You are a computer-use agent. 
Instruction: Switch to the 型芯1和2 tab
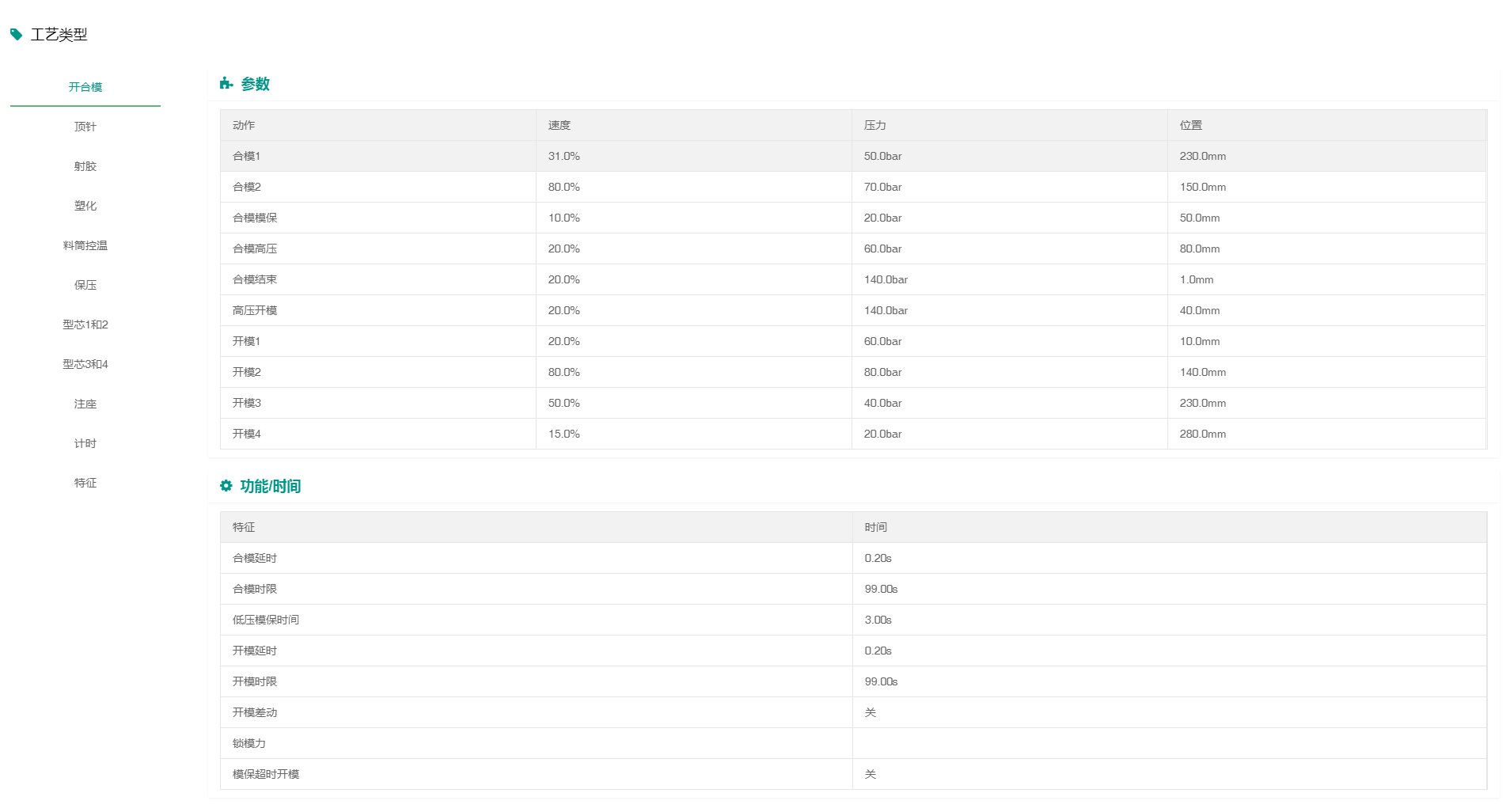point(85,324)
